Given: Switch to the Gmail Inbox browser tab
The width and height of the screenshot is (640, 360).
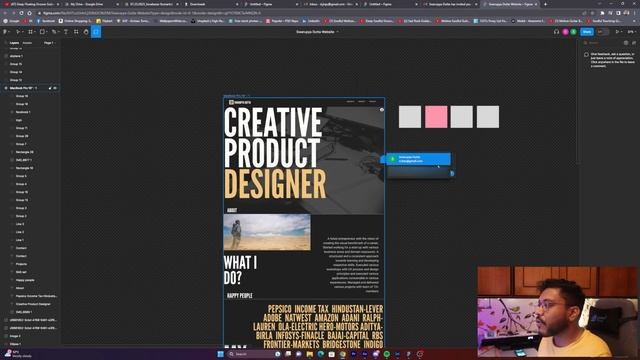Looking at the screenshot, I should pos(329,4).
